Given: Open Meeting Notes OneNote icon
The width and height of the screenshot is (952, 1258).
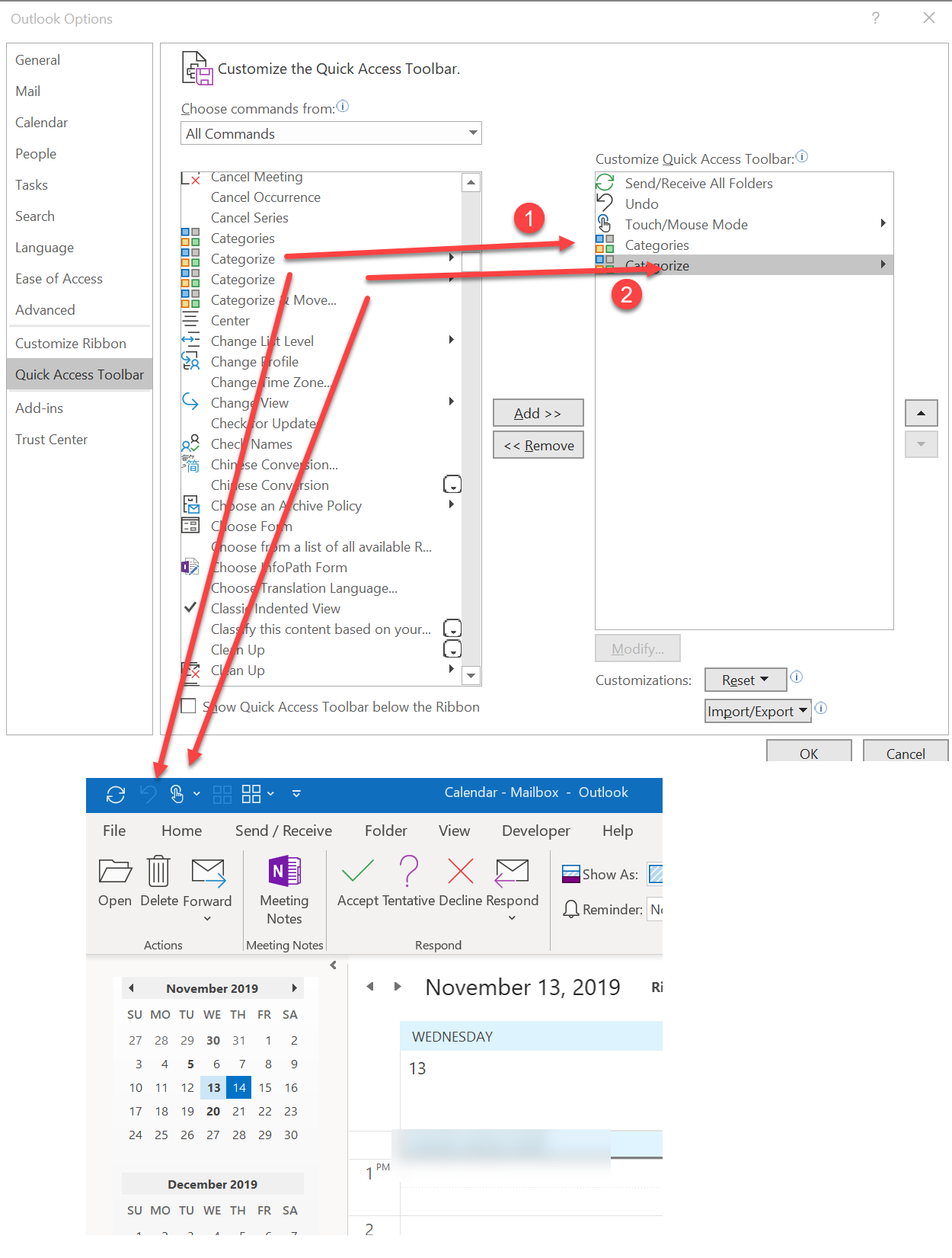Looking at the screenshot, I should click(285, 871).
